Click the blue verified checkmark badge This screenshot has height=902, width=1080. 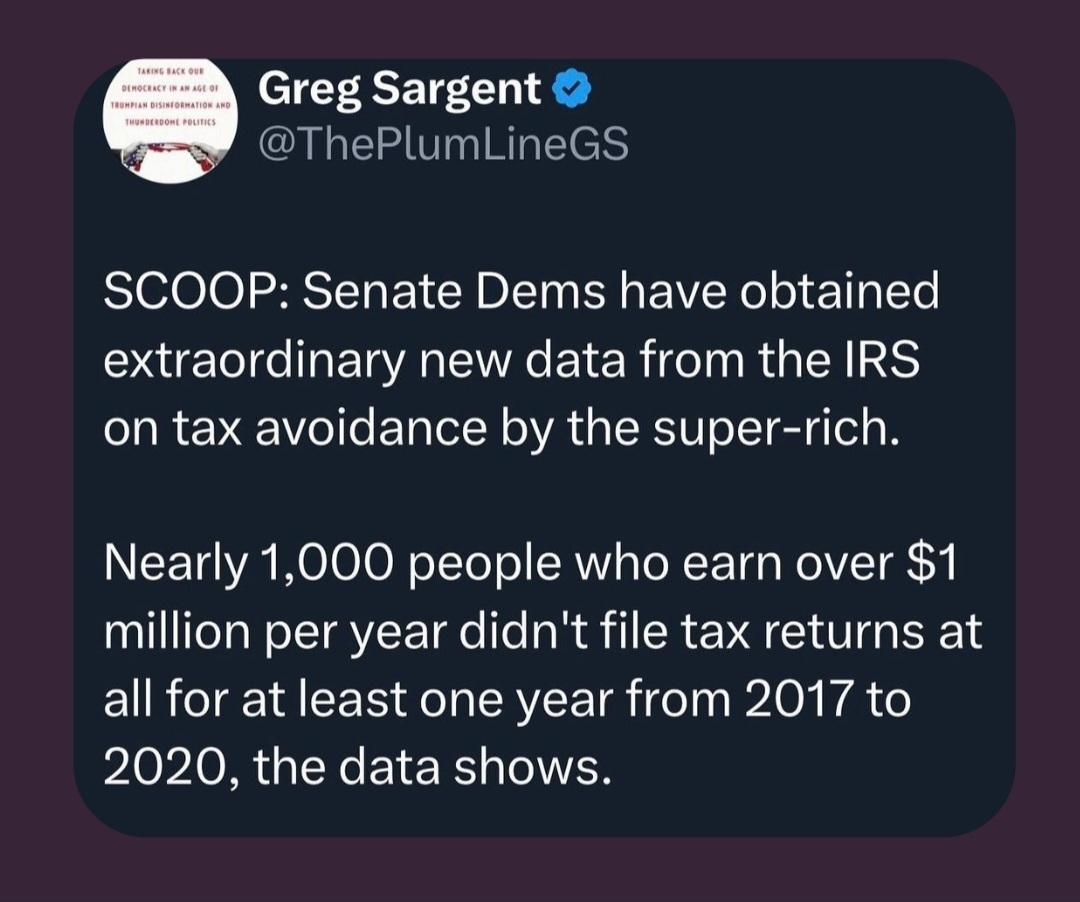tap(572, 90)
